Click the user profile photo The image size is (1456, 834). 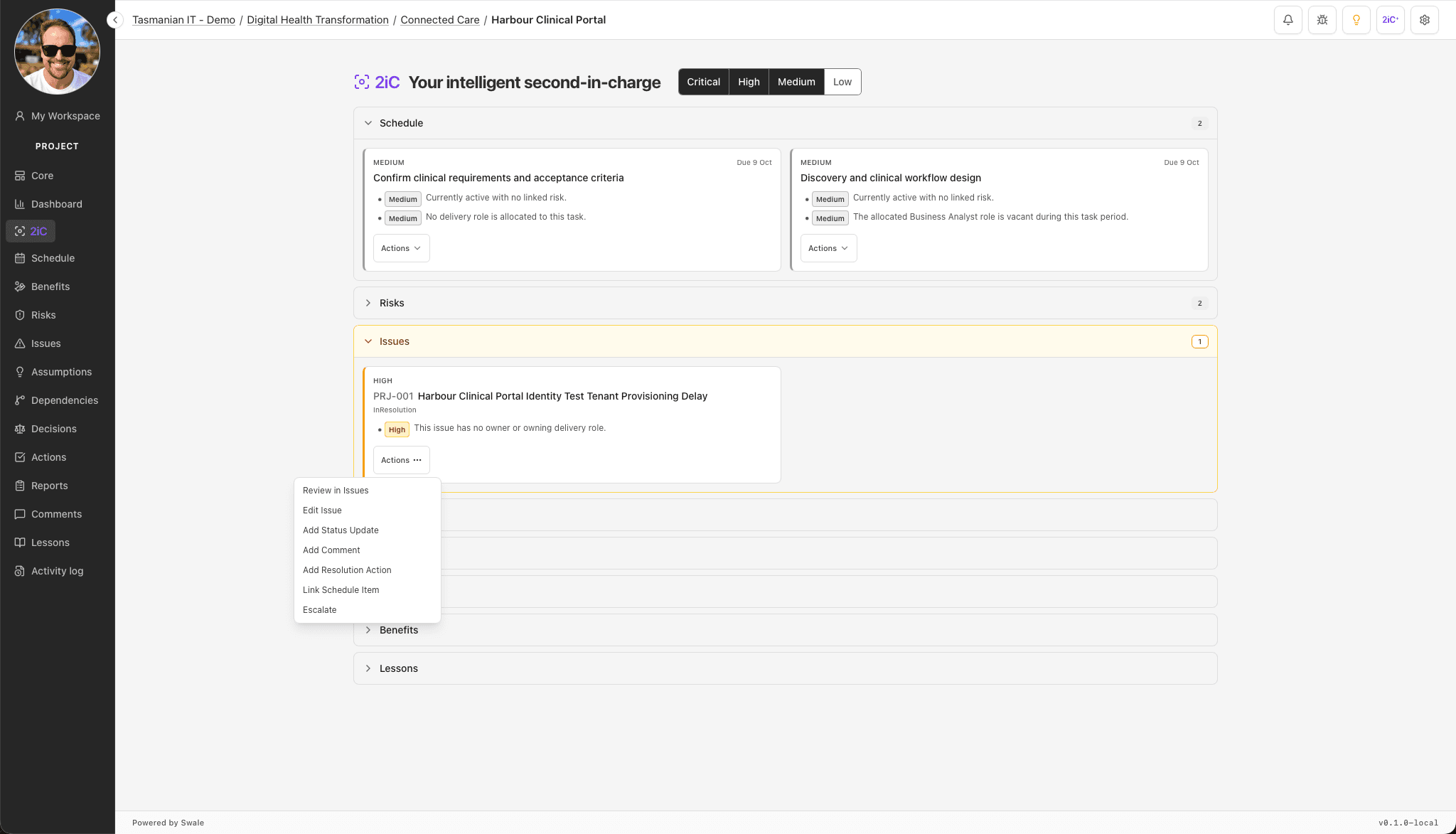pos(57,51)
